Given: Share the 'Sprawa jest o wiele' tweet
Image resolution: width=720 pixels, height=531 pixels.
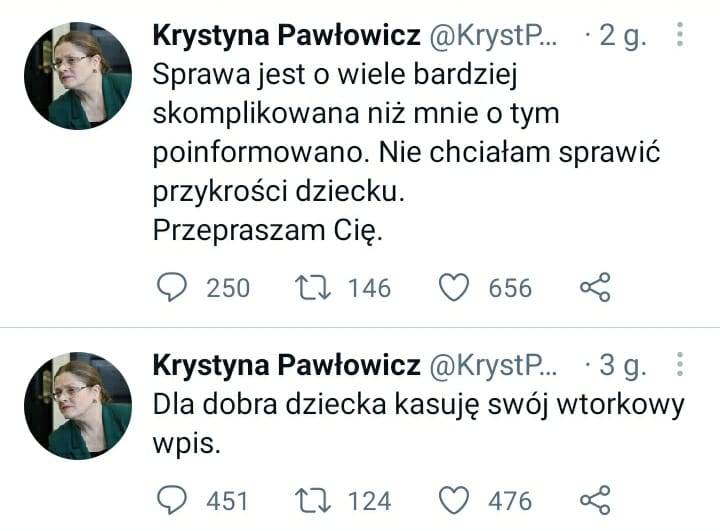Looking at the screenshot, I should (x=594, y=289).
